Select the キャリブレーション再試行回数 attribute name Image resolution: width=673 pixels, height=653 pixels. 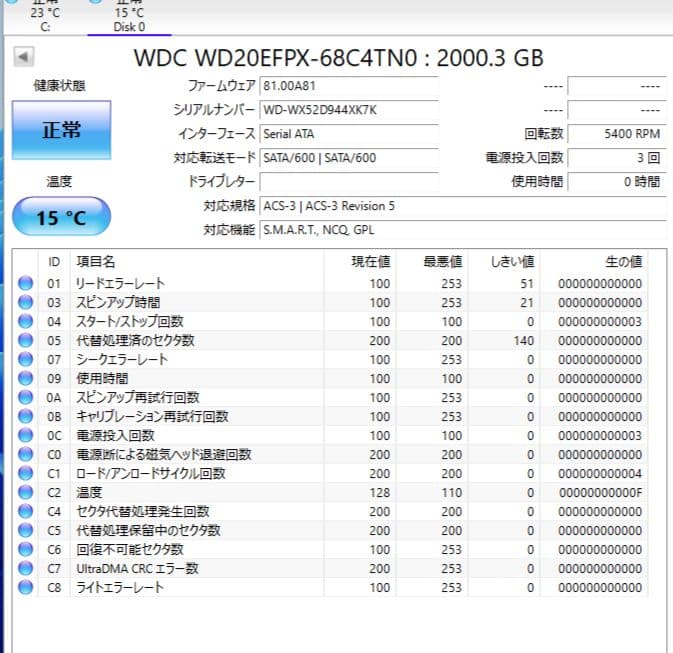(152, 416)
